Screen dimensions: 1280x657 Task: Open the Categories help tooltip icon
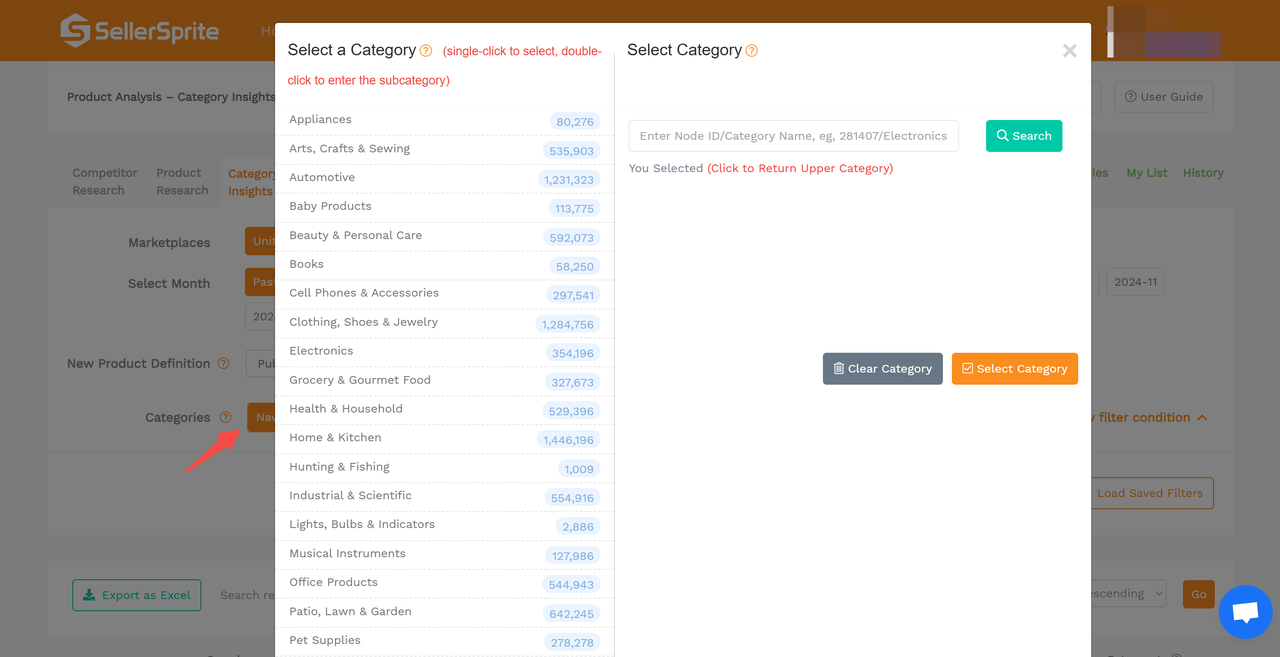(225, 417)
